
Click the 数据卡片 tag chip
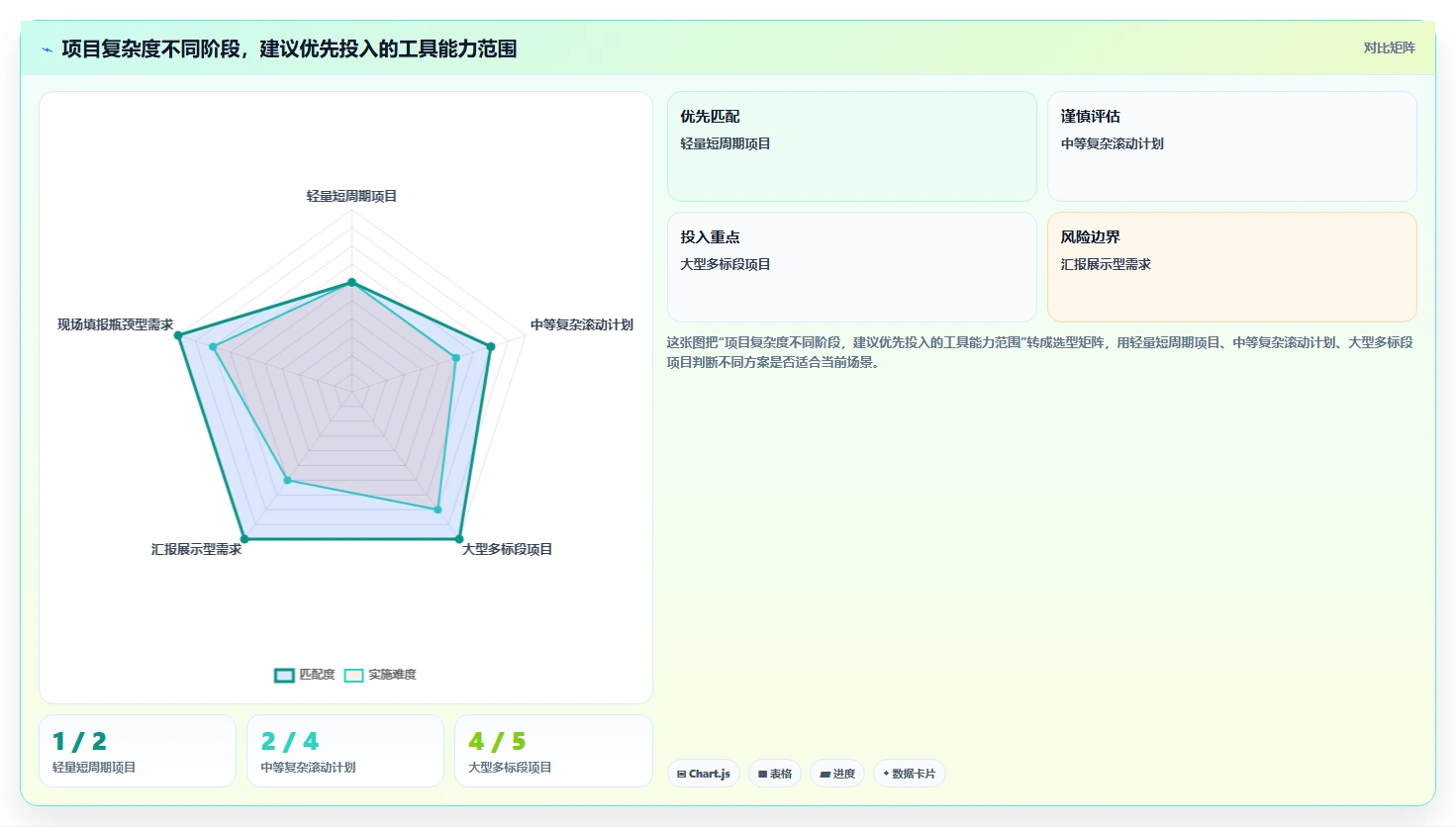tap(909, 774)
